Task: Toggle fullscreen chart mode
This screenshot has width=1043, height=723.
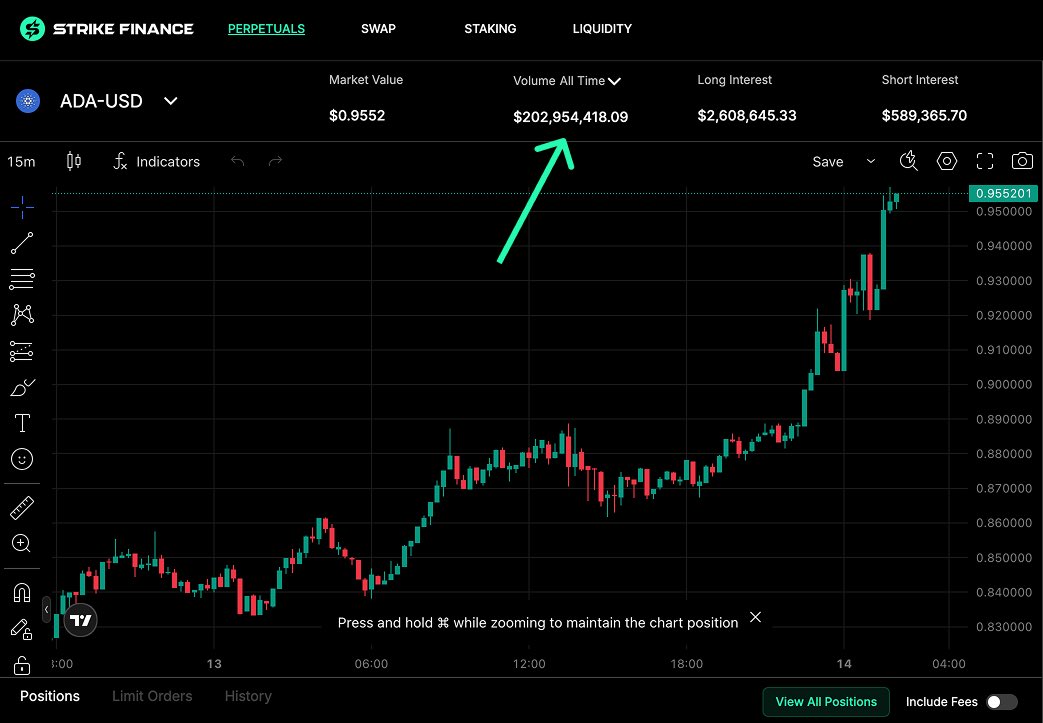Action: pyautogui.click(x=984, y=161)
